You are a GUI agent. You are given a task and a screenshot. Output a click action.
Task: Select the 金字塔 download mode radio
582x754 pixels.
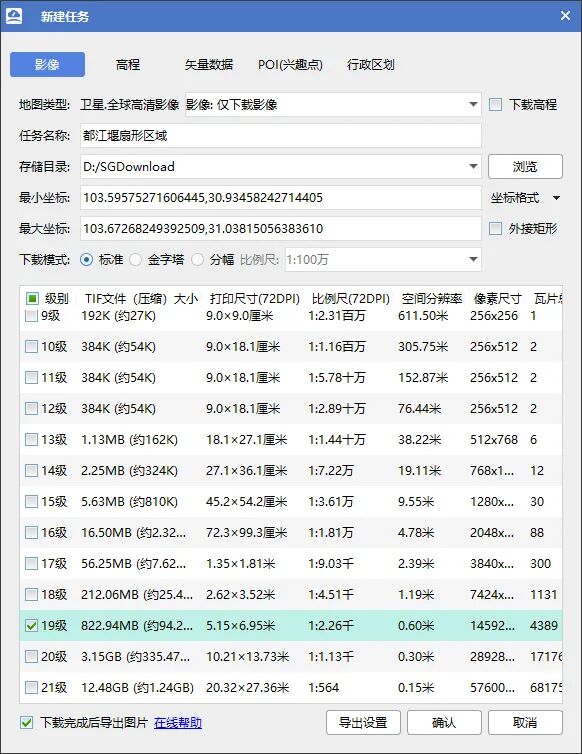click(x=136, y=260)
